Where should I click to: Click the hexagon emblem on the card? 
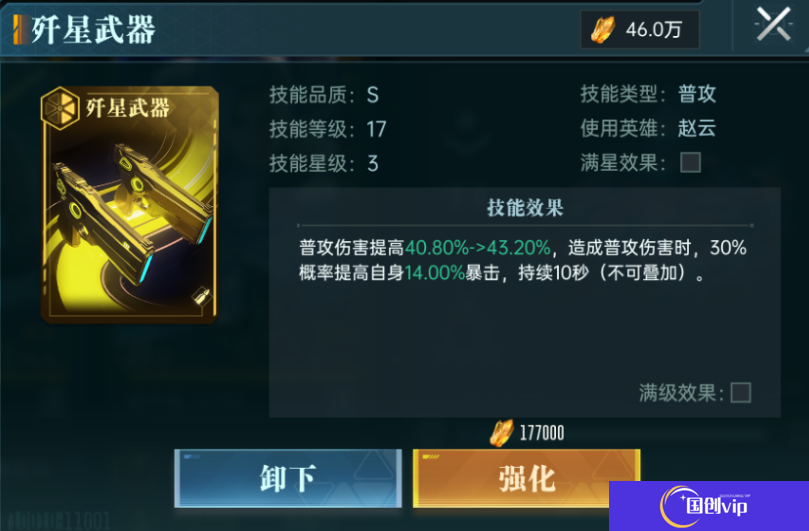click(60, 108)
